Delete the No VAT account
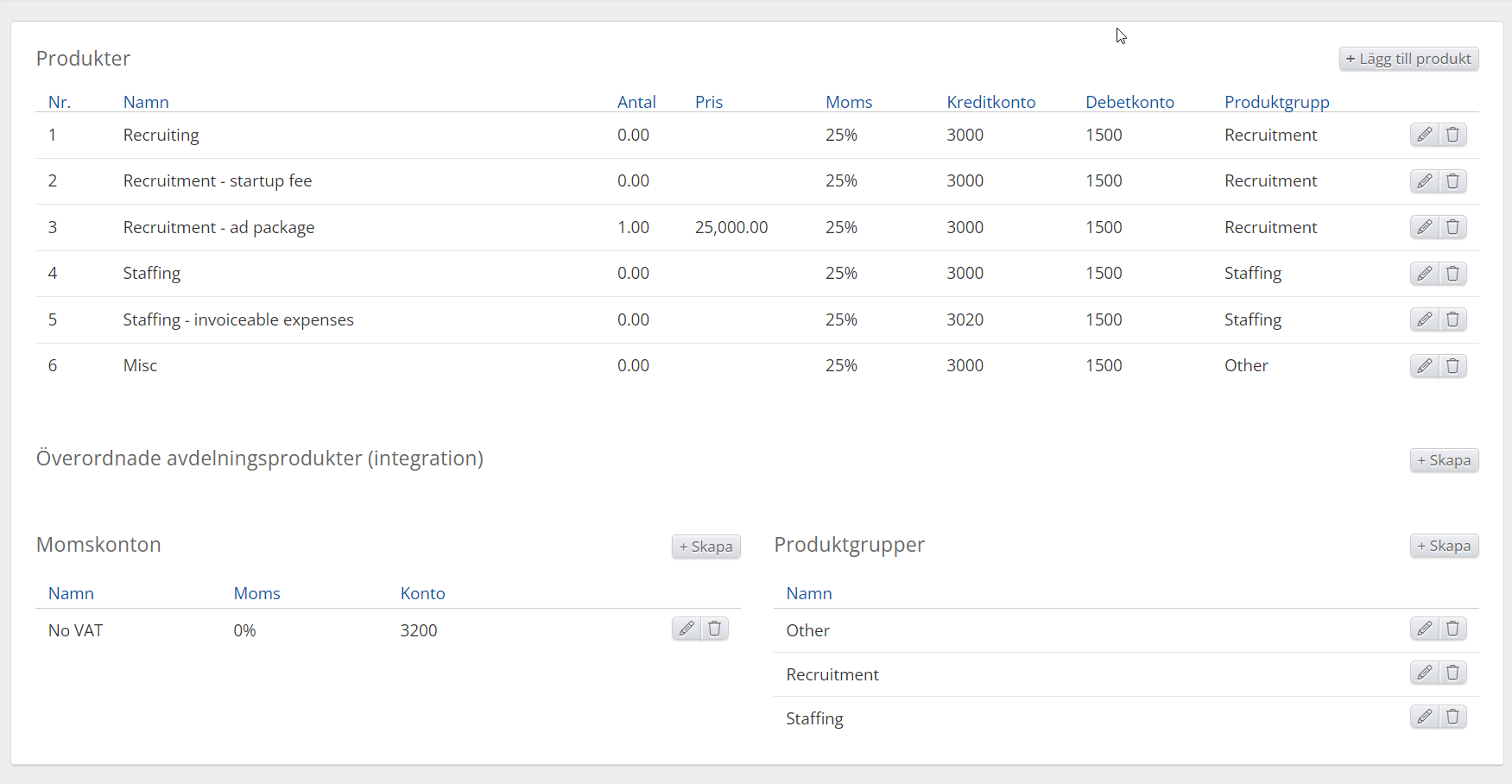This screenshot has width=1512, height=784. tap(714, 629)
